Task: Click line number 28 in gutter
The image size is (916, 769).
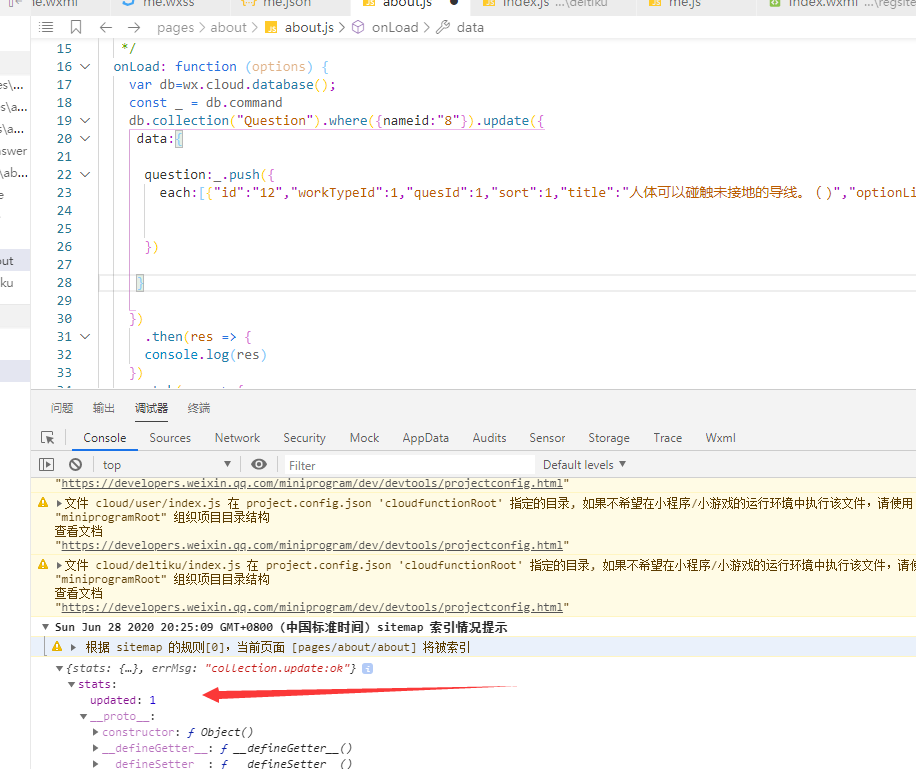Action: click(64, 283)
